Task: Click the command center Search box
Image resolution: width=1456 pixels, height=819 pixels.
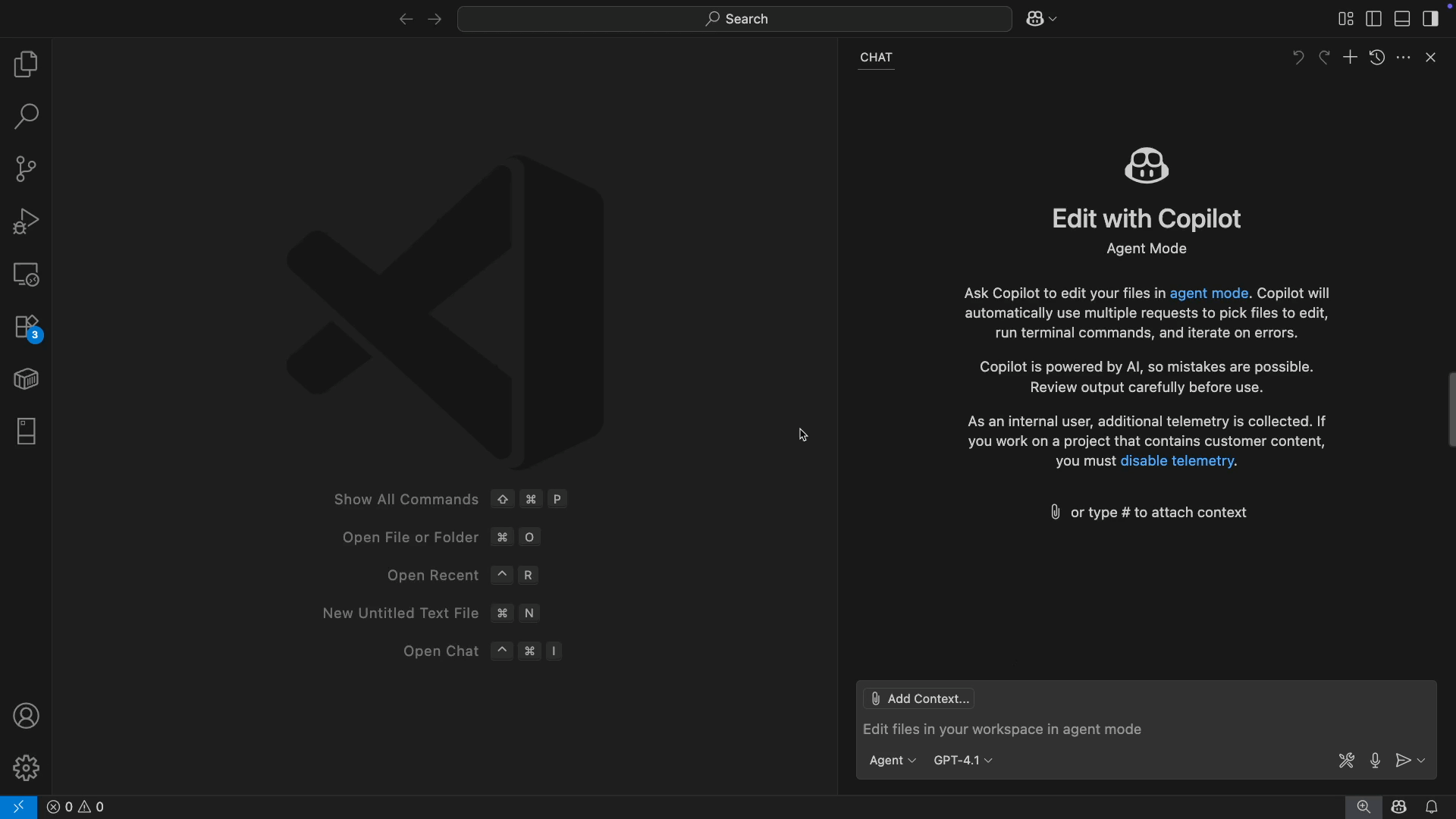Action: click(735, 19)
